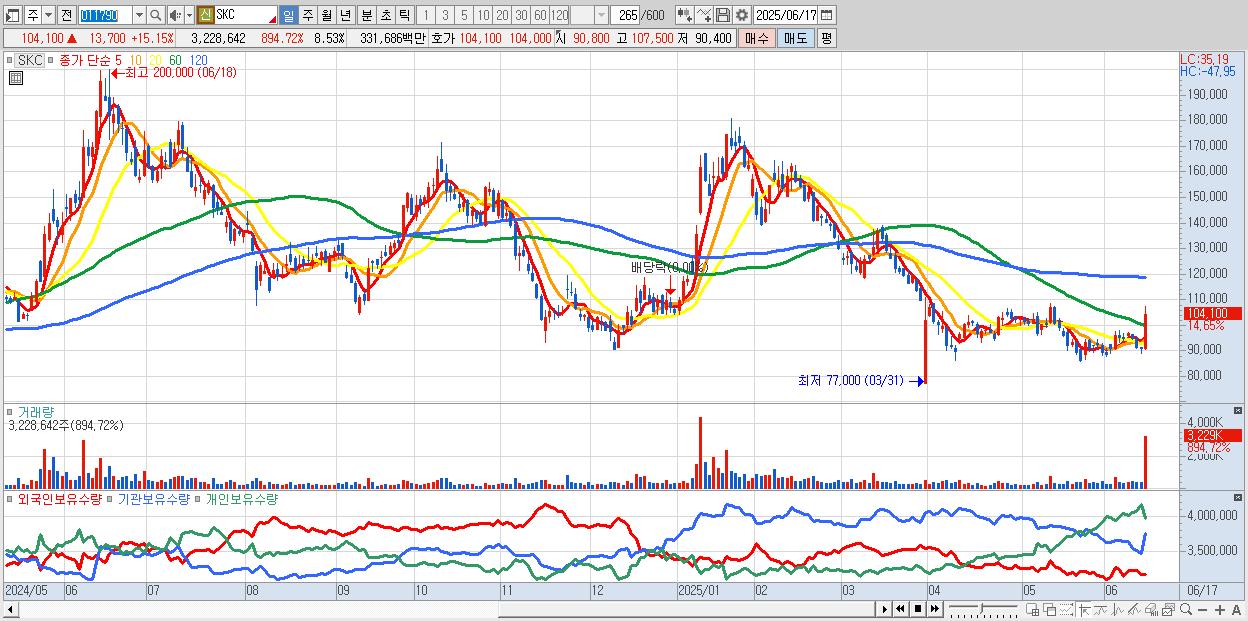The image size is (1248, 621).
Task: Click the 호가 quote label
Action: pos(445,38)
